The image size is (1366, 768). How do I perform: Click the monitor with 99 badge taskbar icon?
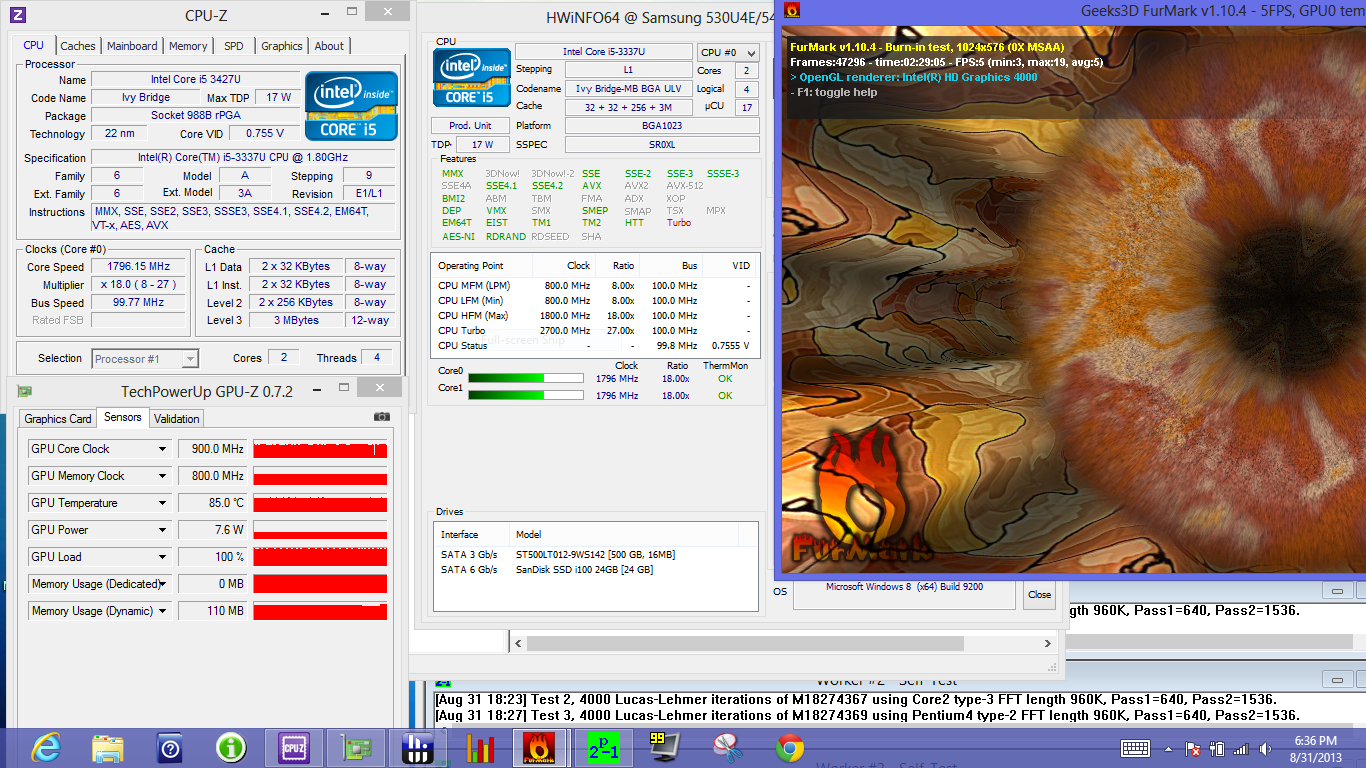pyautogui.click(x=664, y=747)
